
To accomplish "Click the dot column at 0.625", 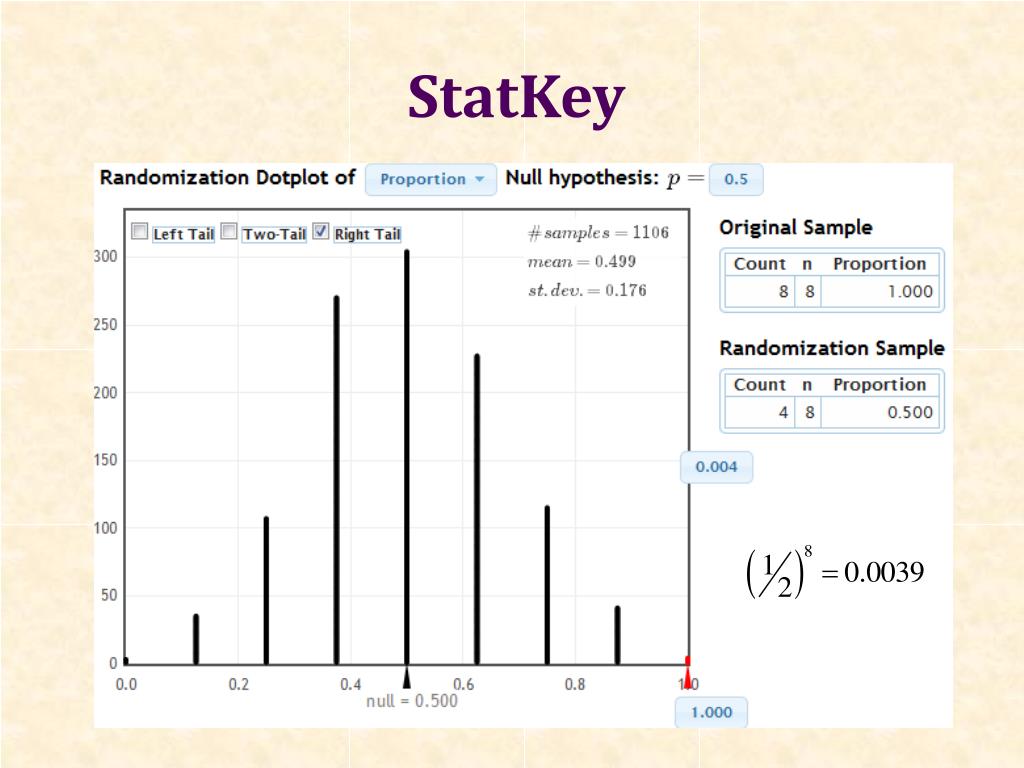I will [x=477, y=509].
